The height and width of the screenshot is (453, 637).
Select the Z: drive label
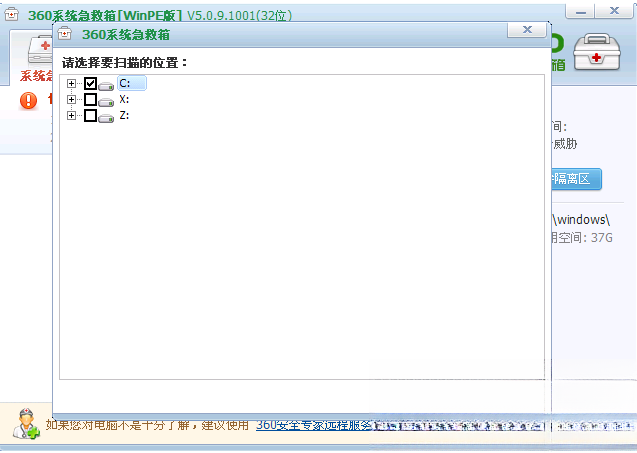124,115
